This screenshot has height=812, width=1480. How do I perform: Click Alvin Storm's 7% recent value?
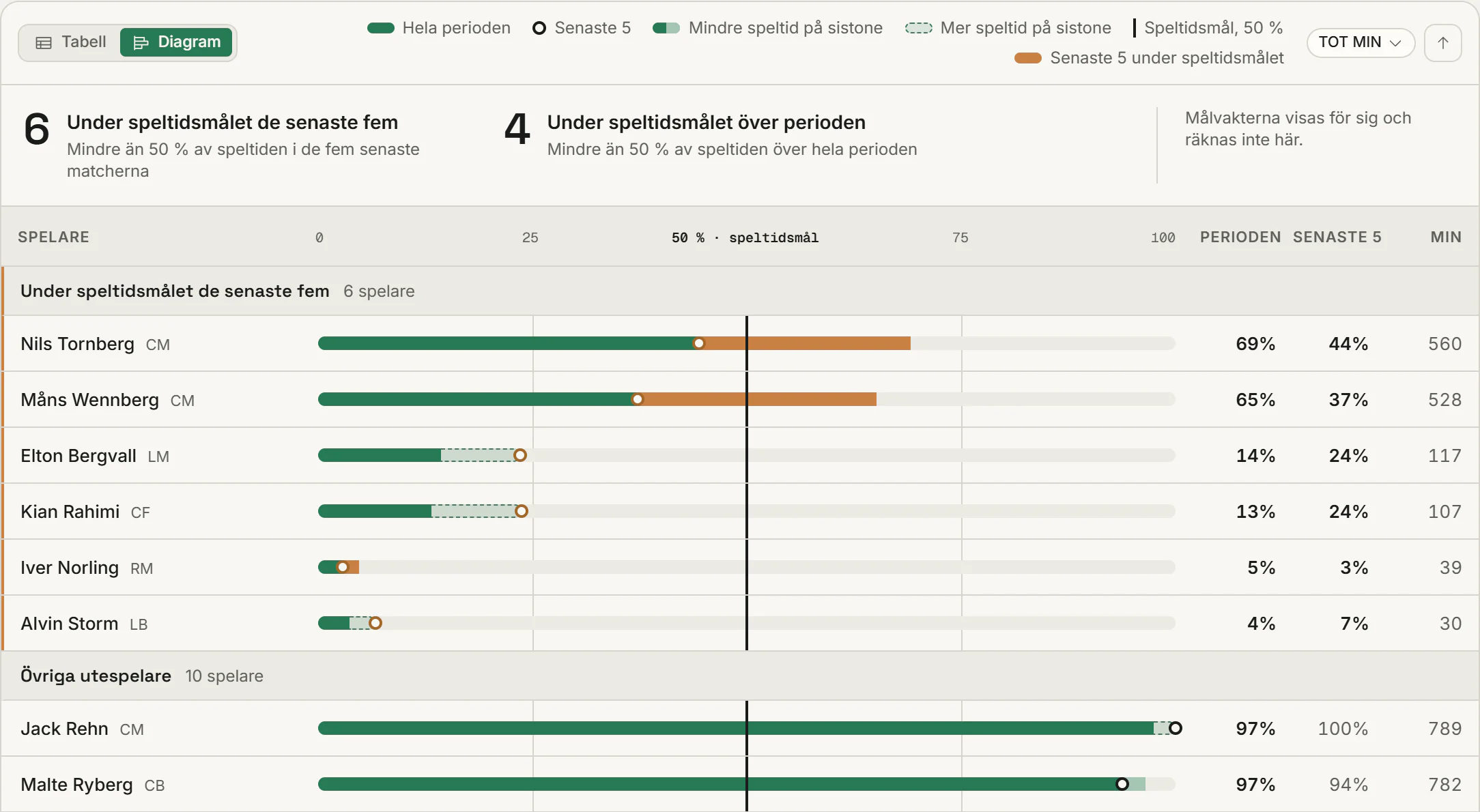1354,623
